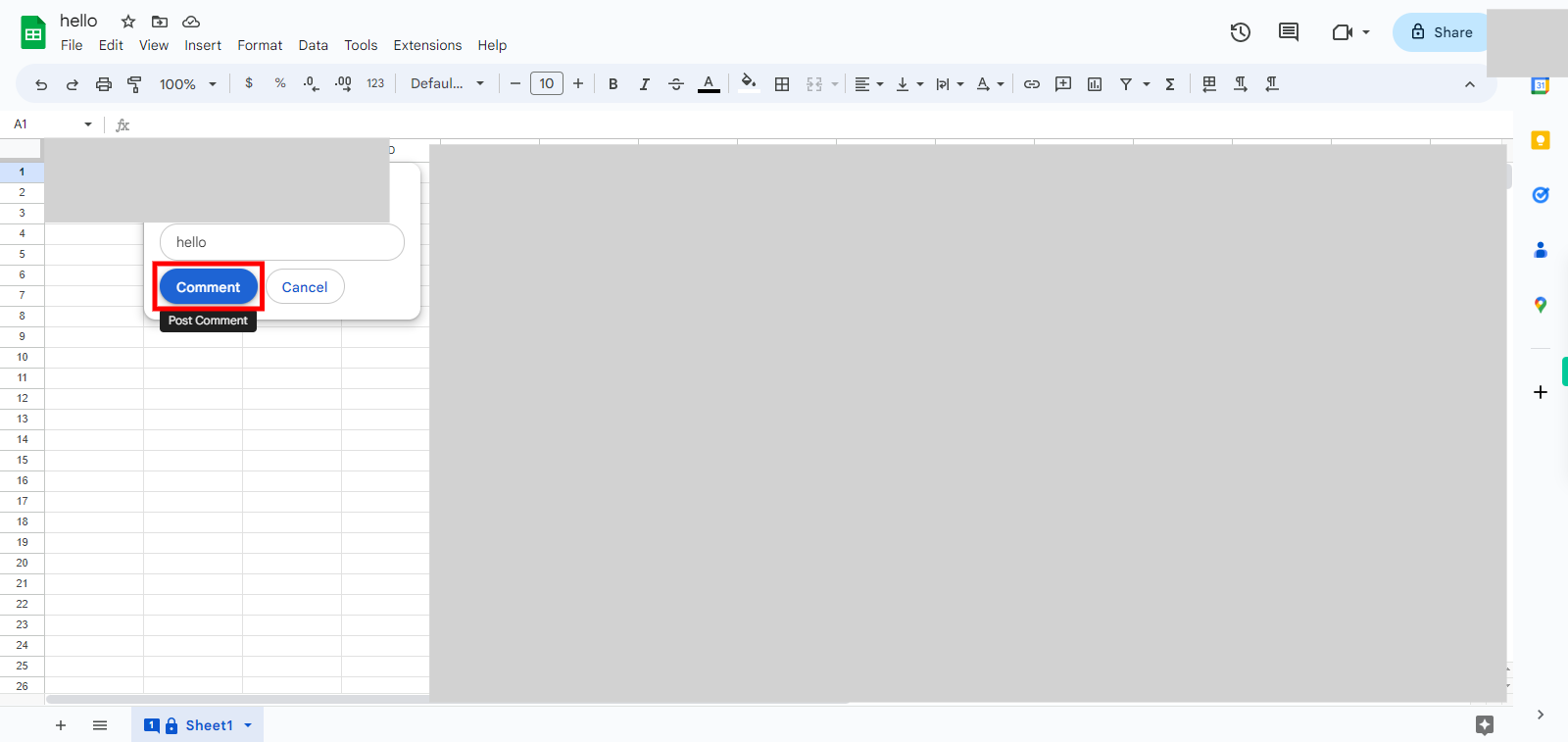Open the File menu
The image size is (1568, 742).
click(x=72, y=45)
